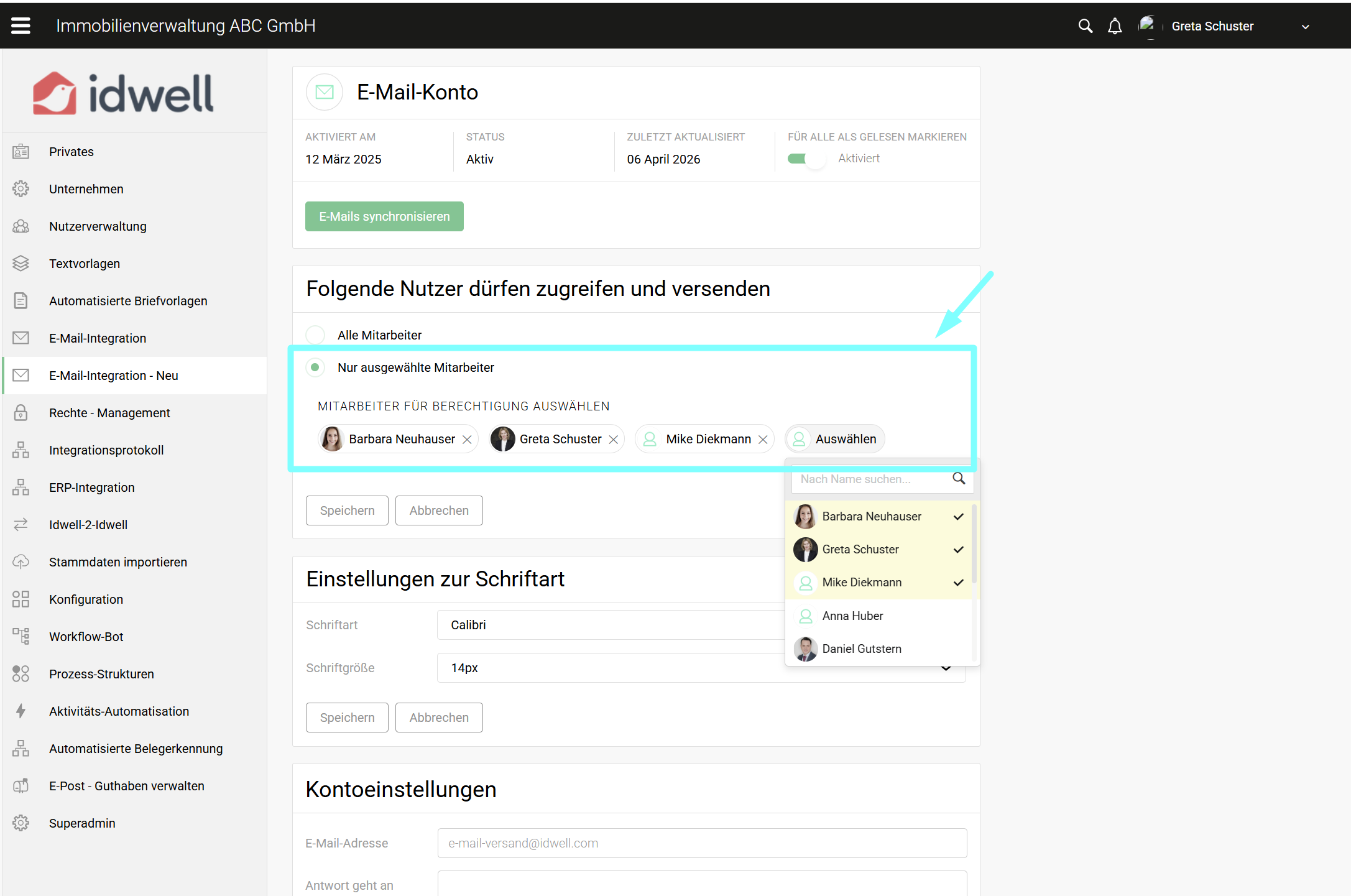Select Anna Huber in employee list

click(852, 616)
